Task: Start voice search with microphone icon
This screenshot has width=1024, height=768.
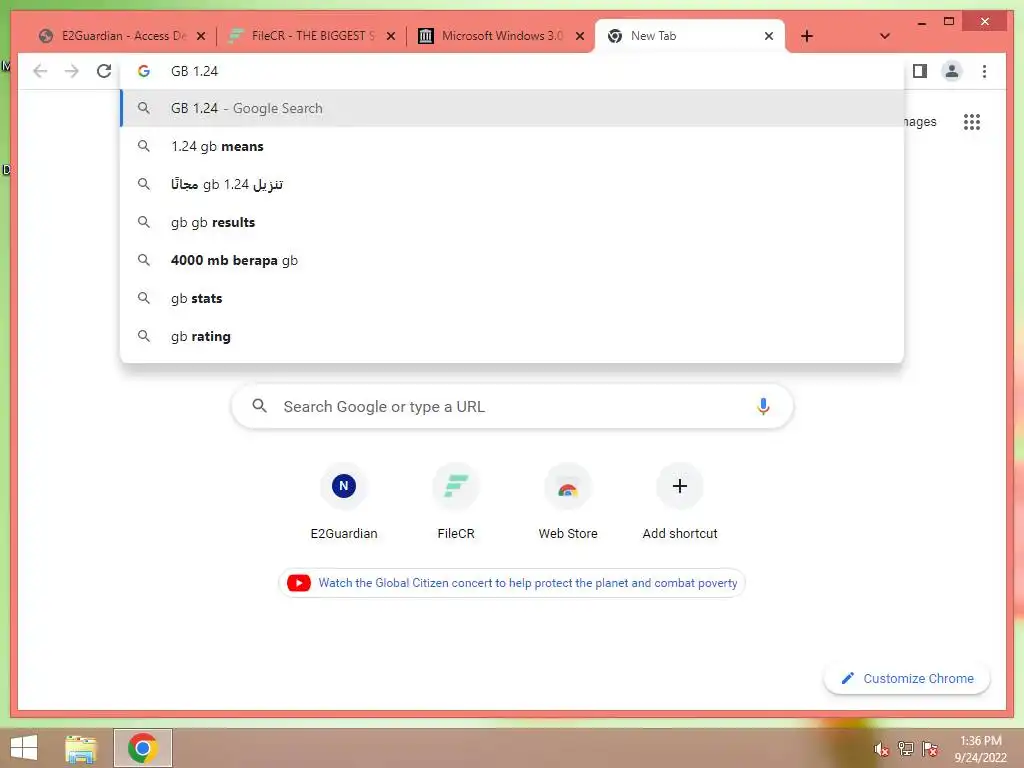Action: [763, 406]
